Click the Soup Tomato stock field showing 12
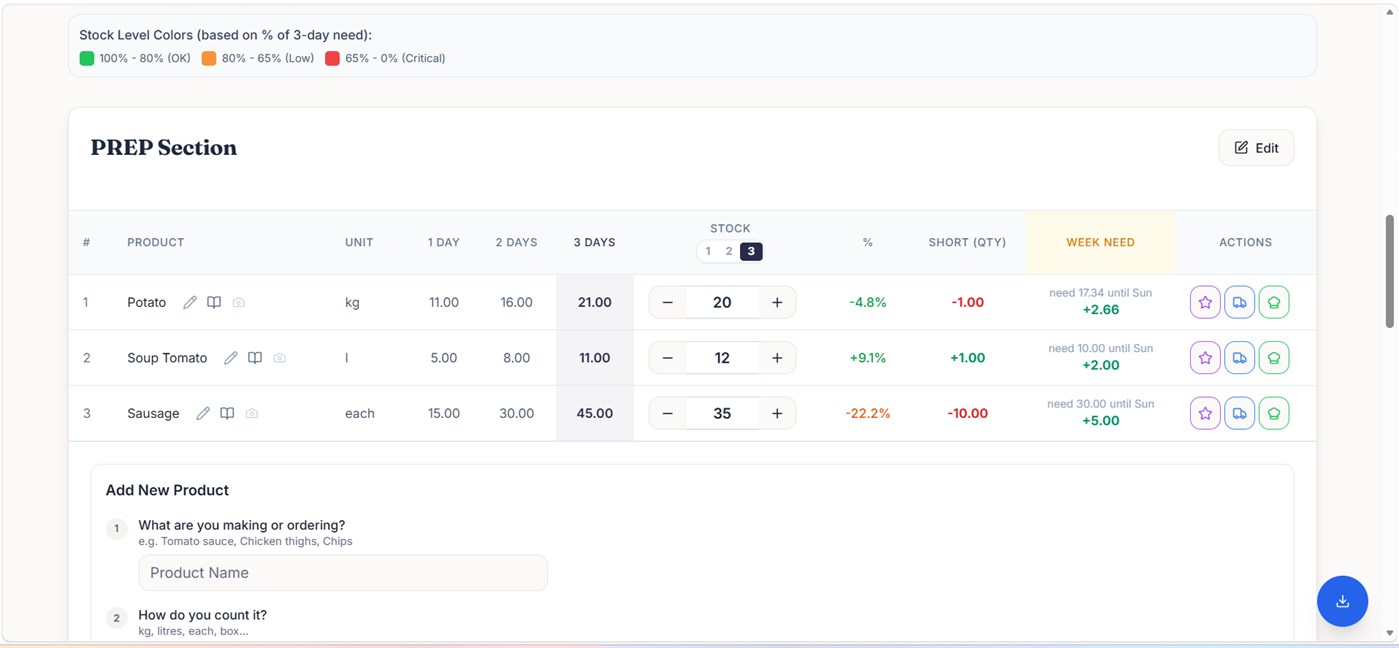 click(x=722, y=358)
